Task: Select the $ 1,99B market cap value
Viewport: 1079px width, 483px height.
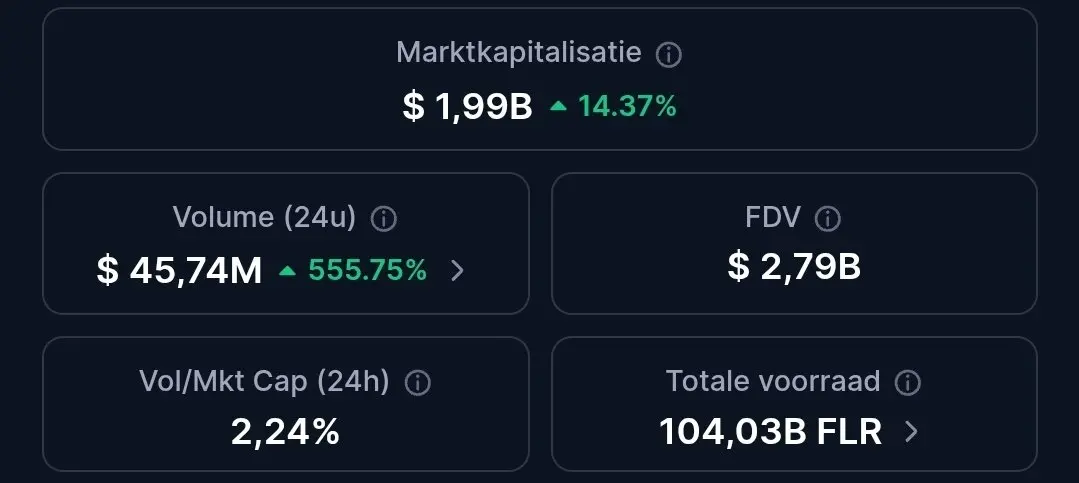Action: coord(468,107)
